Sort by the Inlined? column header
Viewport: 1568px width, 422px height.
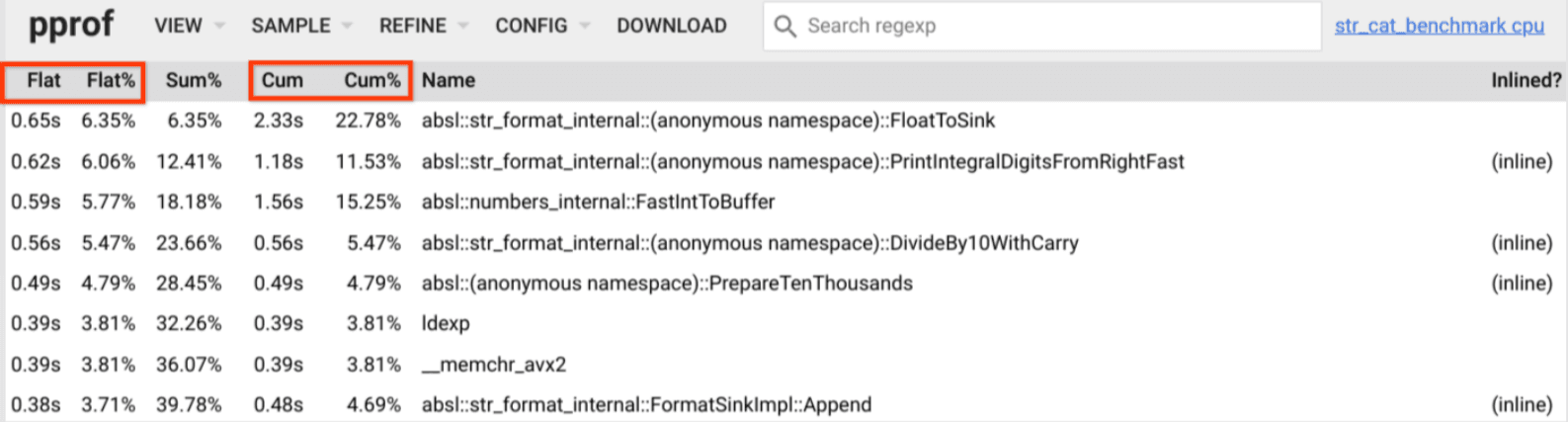(1527, 81)
